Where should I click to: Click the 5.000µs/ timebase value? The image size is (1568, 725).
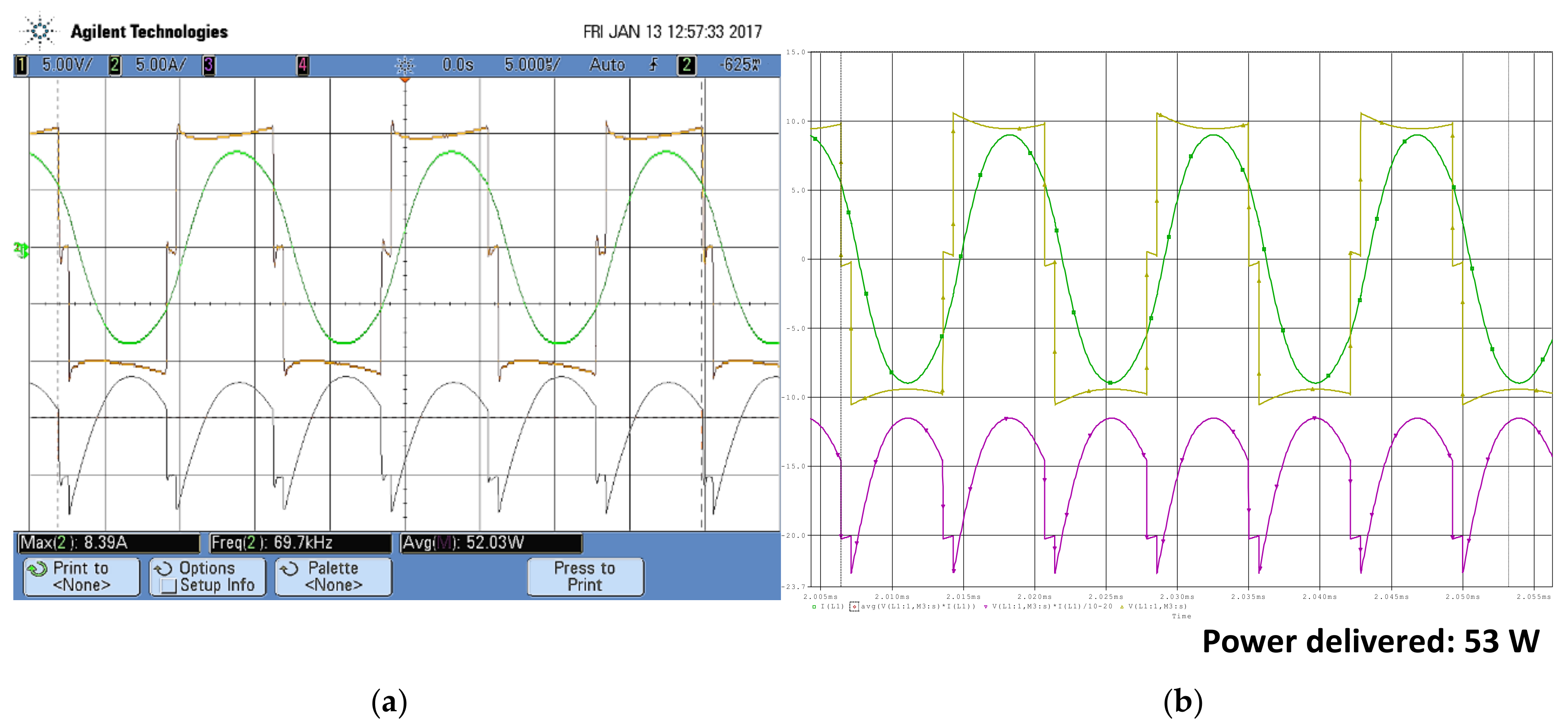532,65
